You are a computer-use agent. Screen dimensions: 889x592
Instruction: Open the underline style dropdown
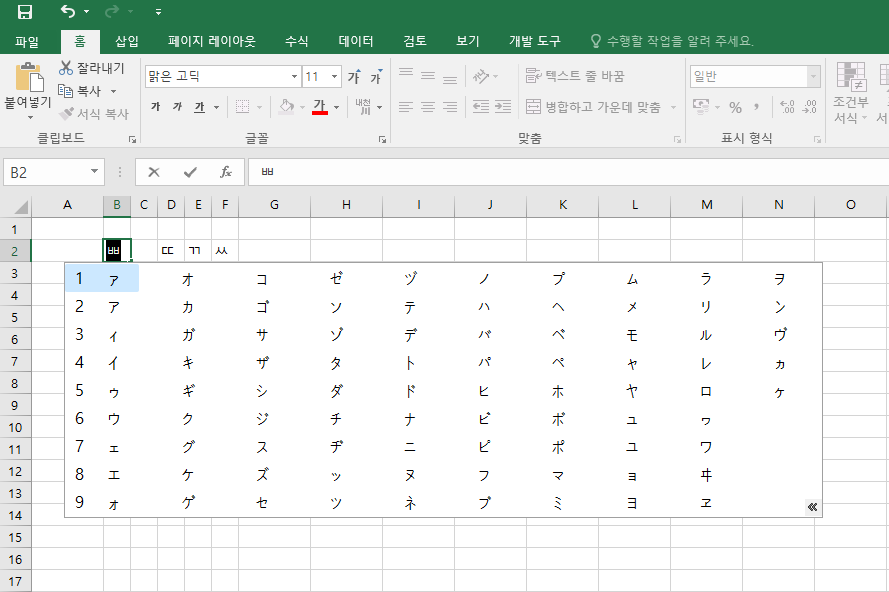pos(216,107)
